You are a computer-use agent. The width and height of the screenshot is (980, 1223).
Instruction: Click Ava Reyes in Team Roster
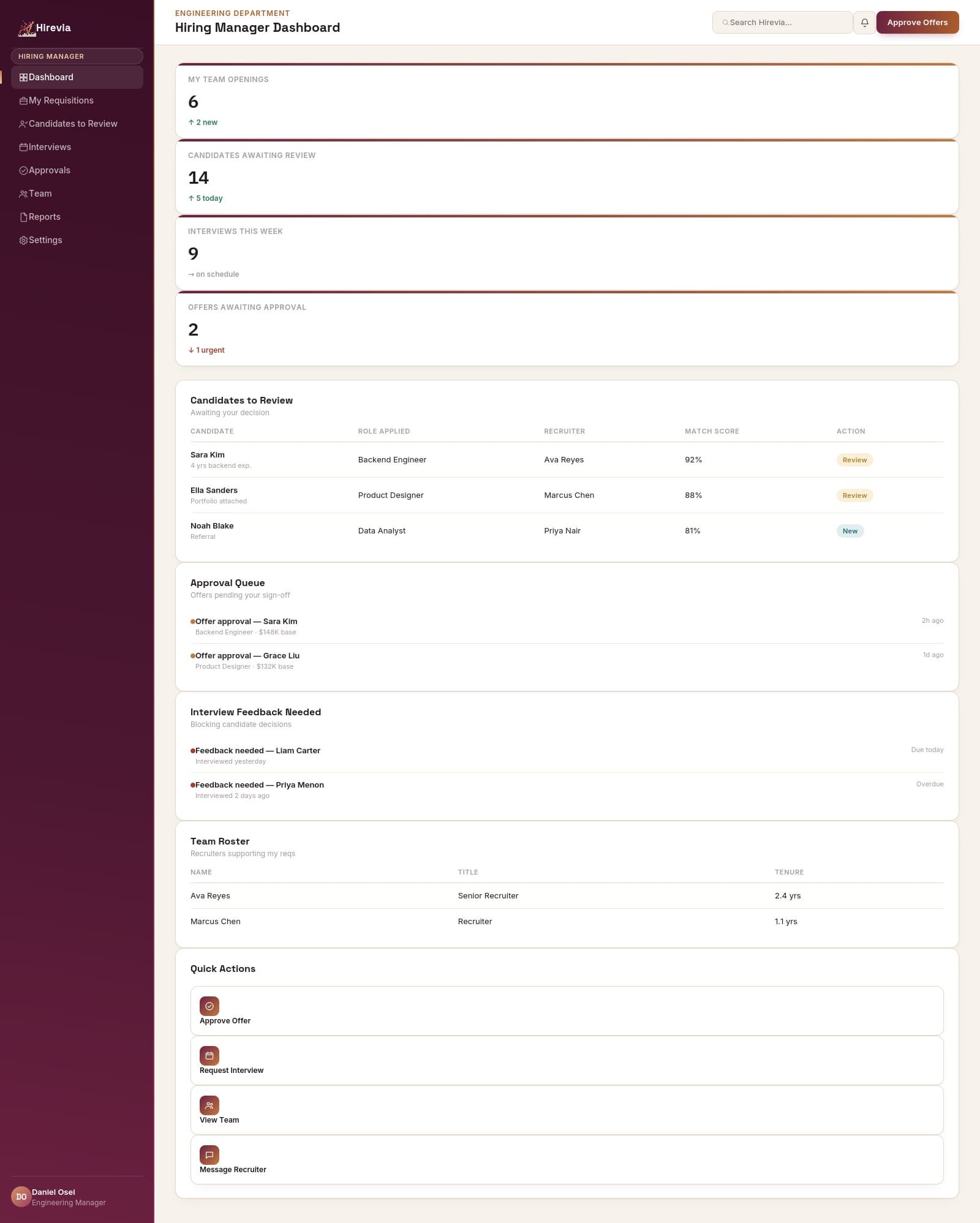point(210,896)
